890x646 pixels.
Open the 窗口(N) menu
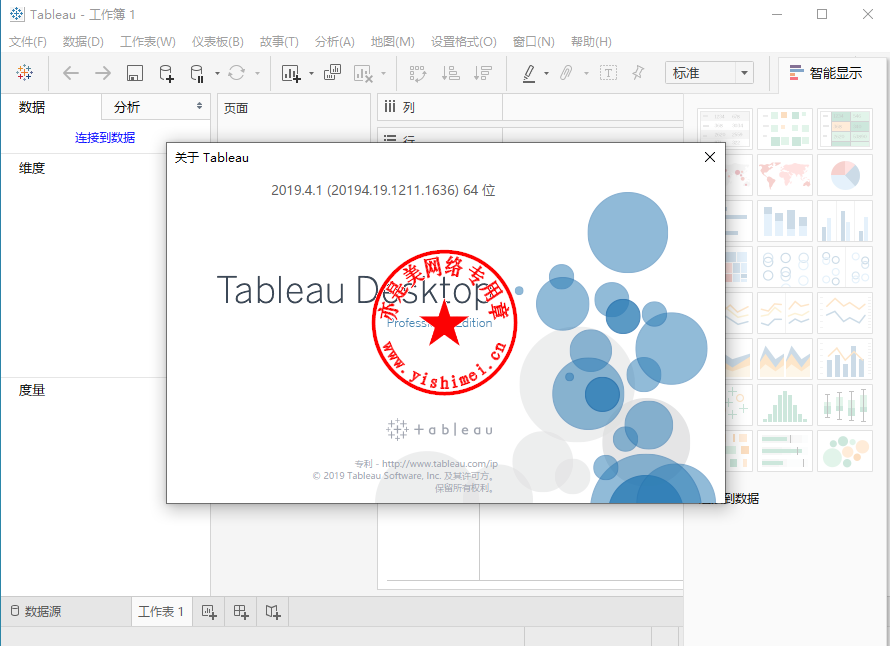533,41
